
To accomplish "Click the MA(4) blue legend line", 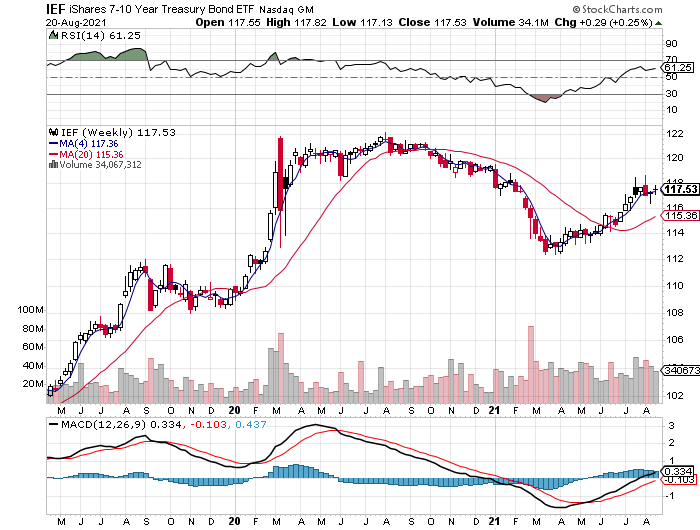I will (52, 143).
